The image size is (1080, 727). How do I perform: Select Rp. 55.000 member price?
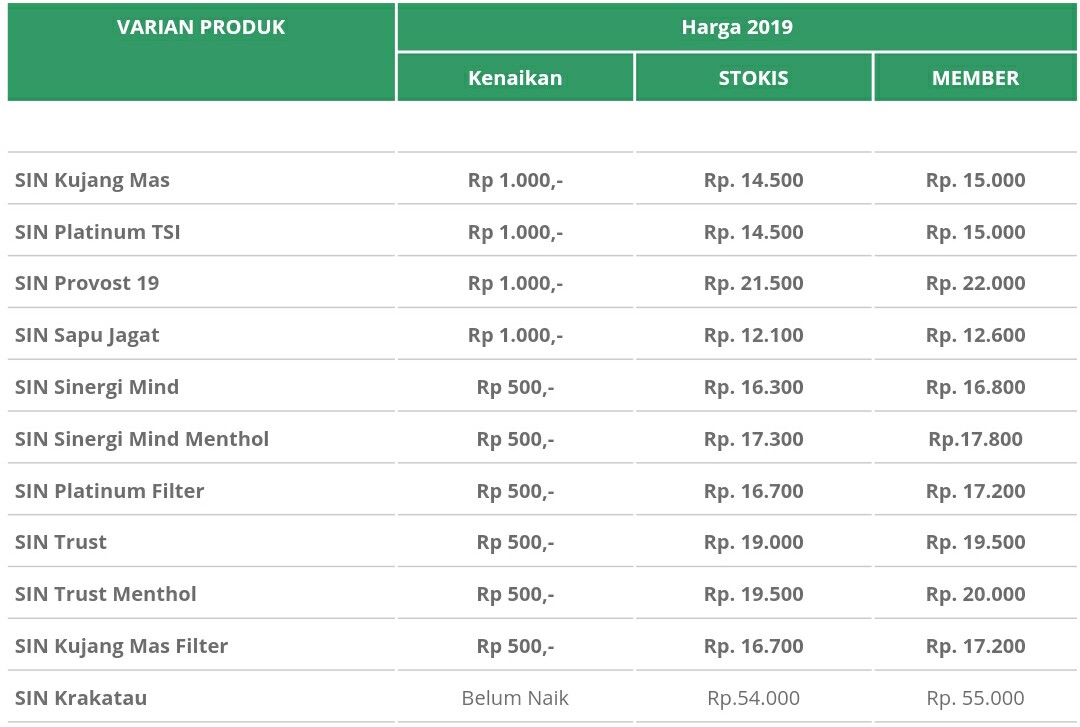975,698
